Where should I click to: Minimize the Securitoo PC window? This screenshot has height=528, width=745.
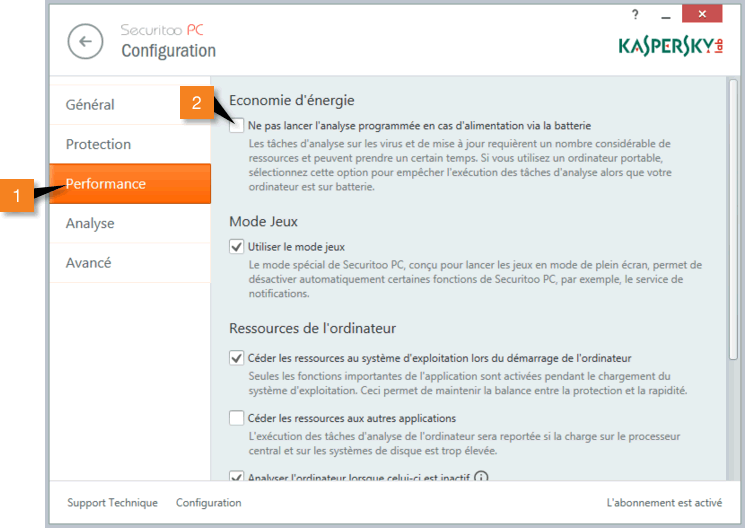pyautogui.click(x=663, y=14)
